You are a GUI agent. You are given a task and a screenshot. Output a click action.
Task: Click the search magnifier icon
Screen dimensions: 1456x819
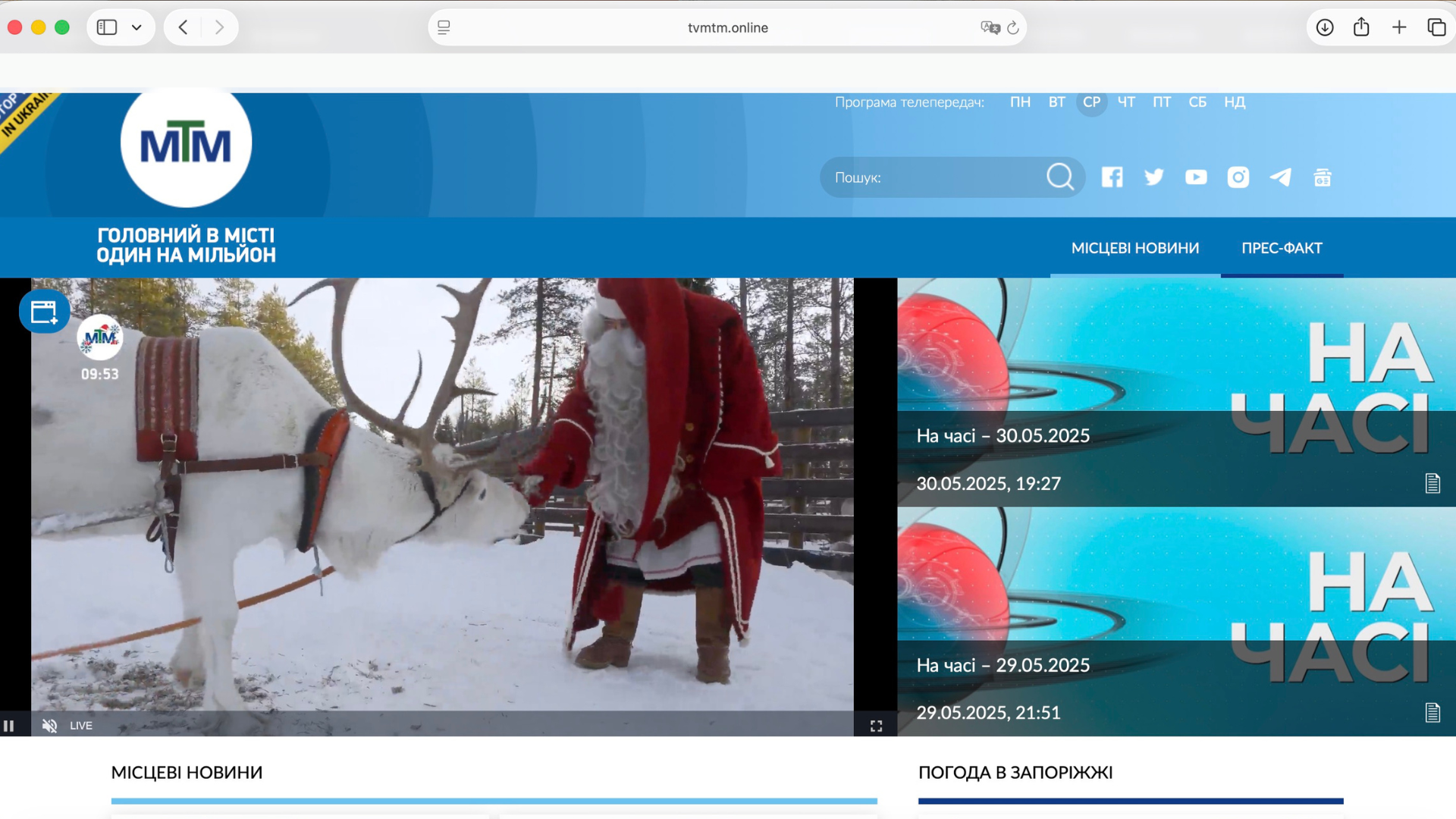point(1059,177)
